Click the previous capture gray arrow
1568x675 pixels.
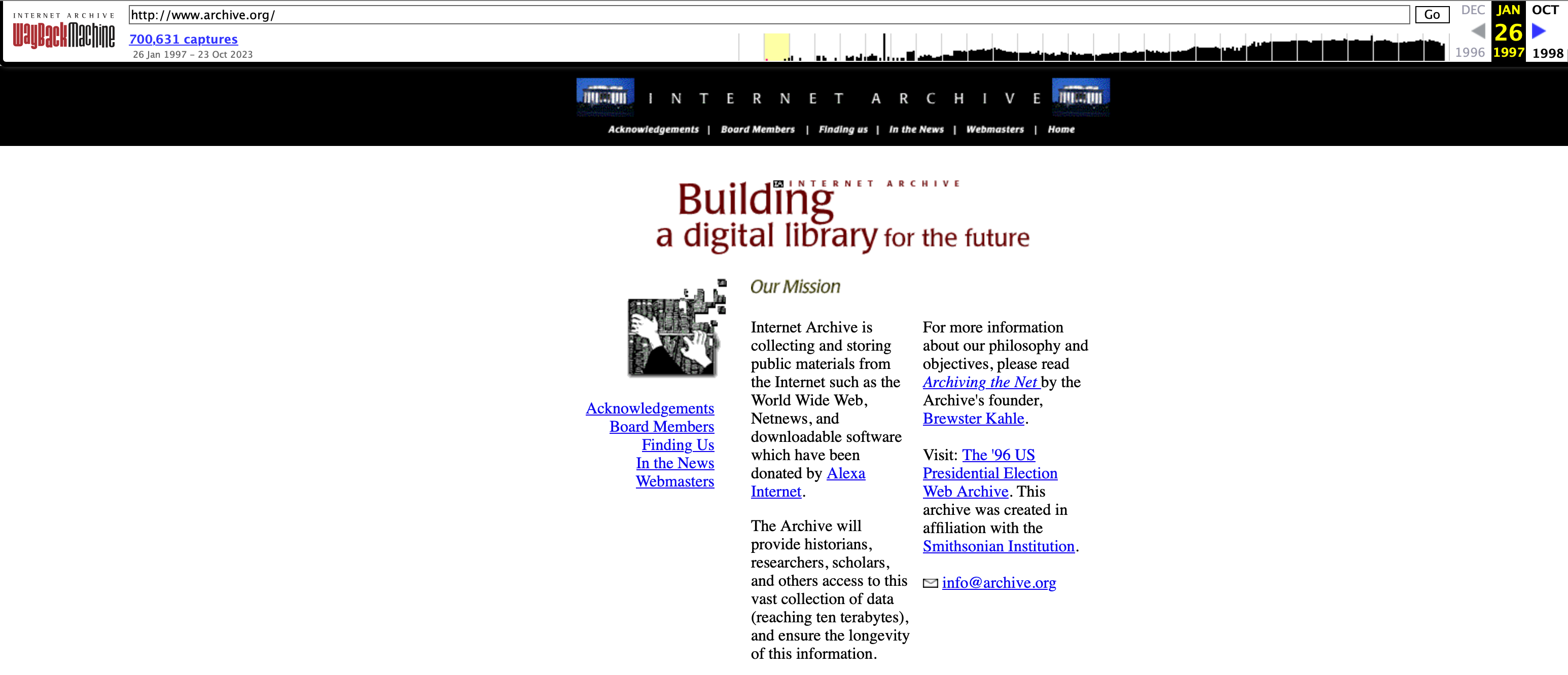(x=1478, y=31)
